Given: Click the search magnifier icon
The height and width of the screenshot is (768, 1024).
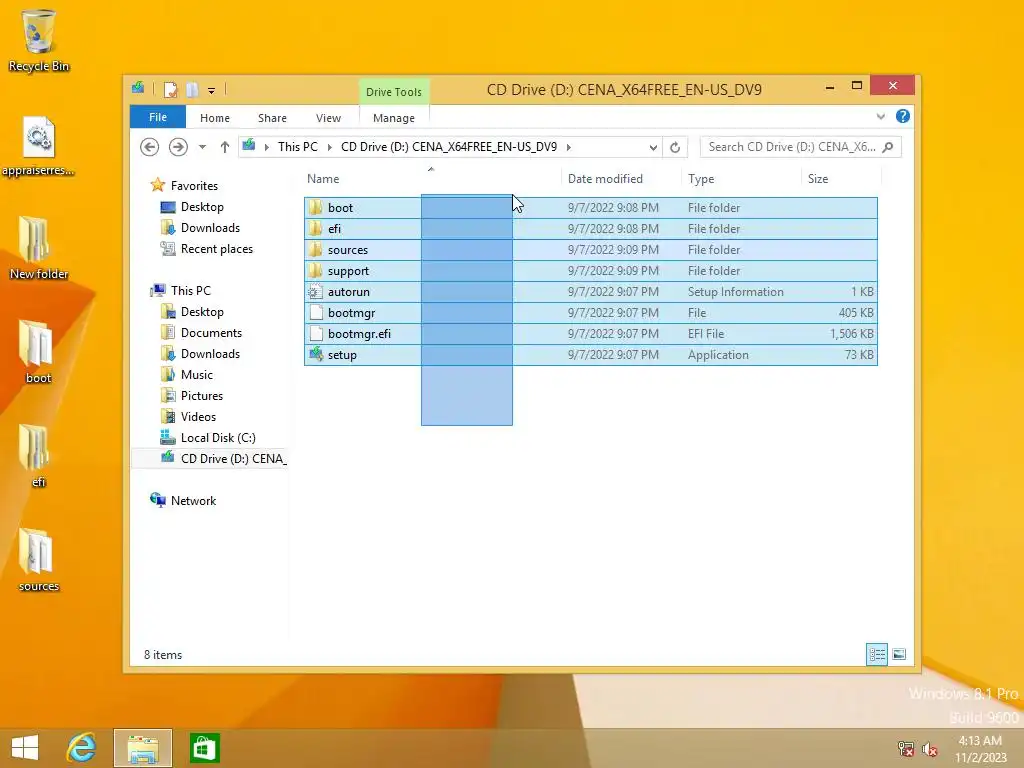Looking at the screenshot, I should tap(888, 147).
